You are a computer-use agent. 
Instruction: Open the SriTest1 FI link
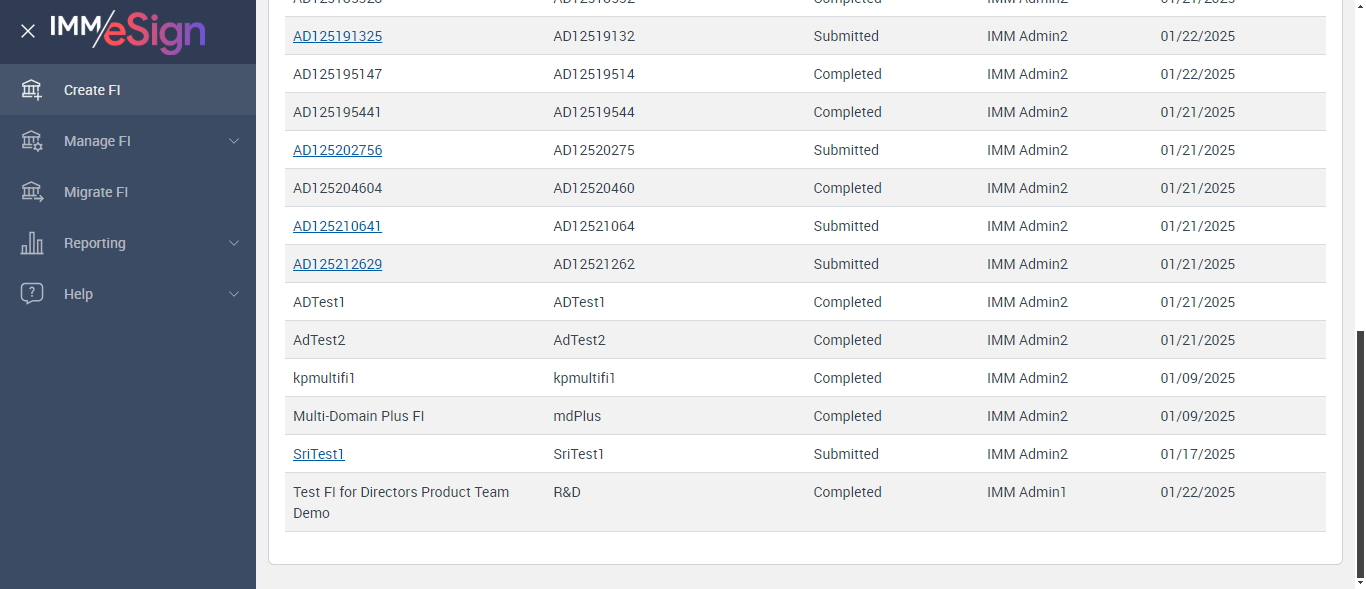319,454
